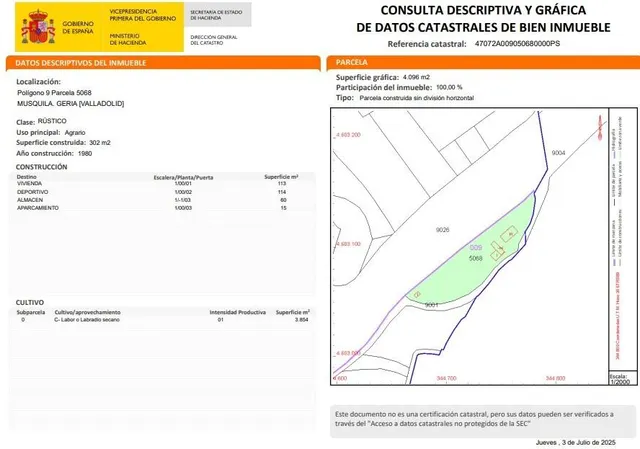Click 'C- Labor o Labradío secano' crop entry
Screen dimensions: 640x449
pos(87,320)
